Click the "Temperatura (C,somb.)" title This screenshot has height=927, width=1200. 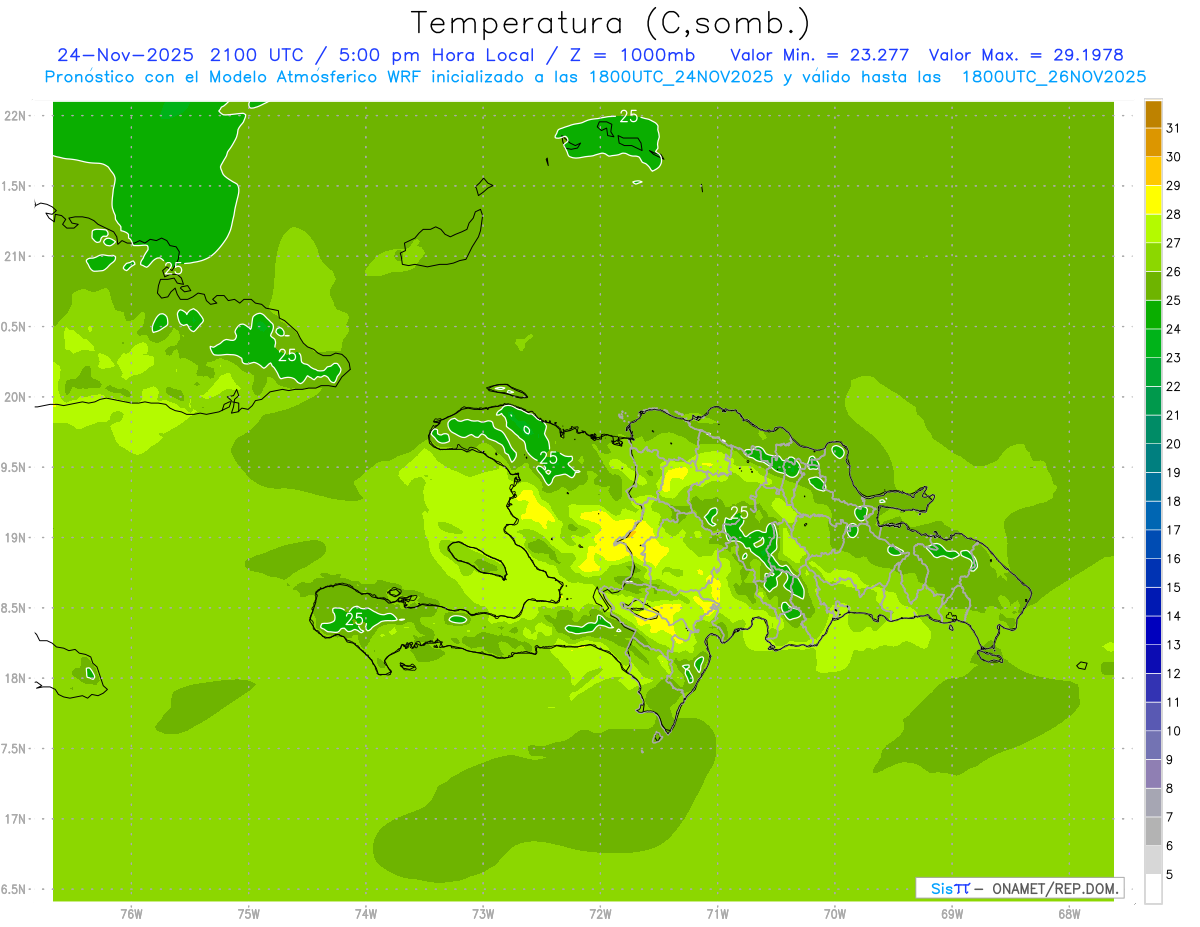click(x=611, y=24)
